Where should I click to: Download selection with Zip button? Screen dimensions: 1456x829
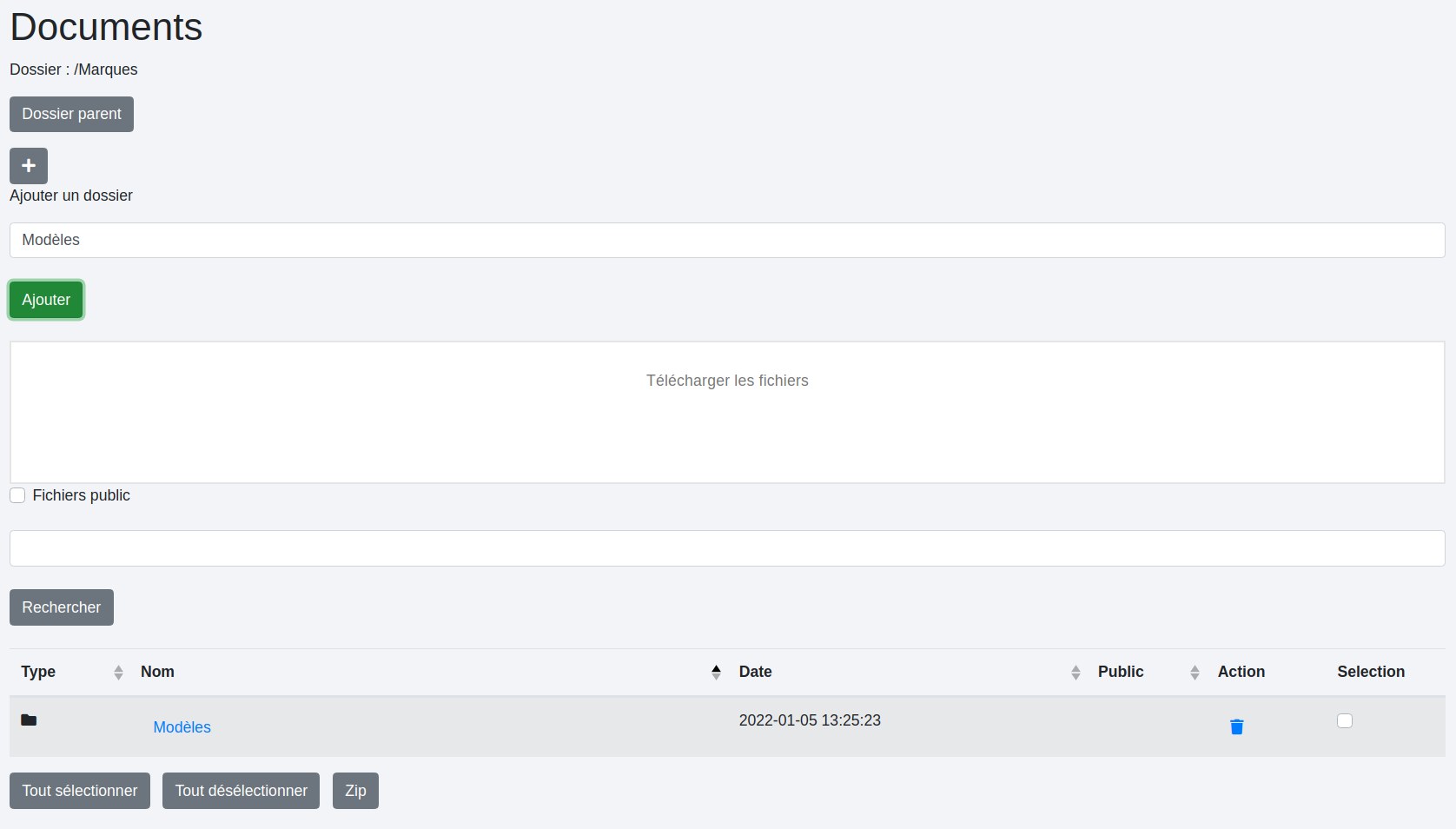click(x=355, y=791)
